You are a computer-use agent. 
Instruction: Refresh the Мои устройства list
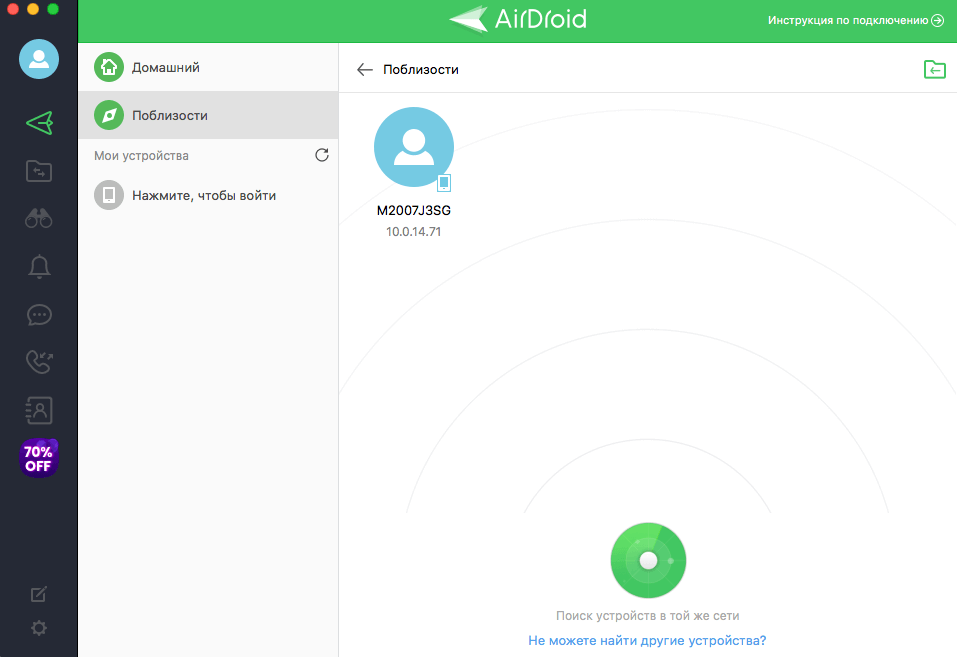coord(322,155)
